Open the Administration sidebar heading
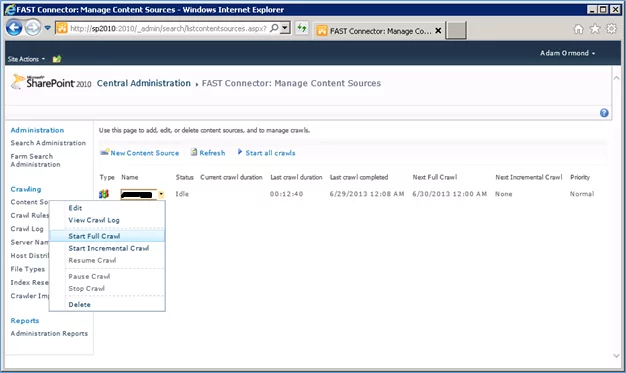Screen dimensions: 626x373 click(37, 130)
